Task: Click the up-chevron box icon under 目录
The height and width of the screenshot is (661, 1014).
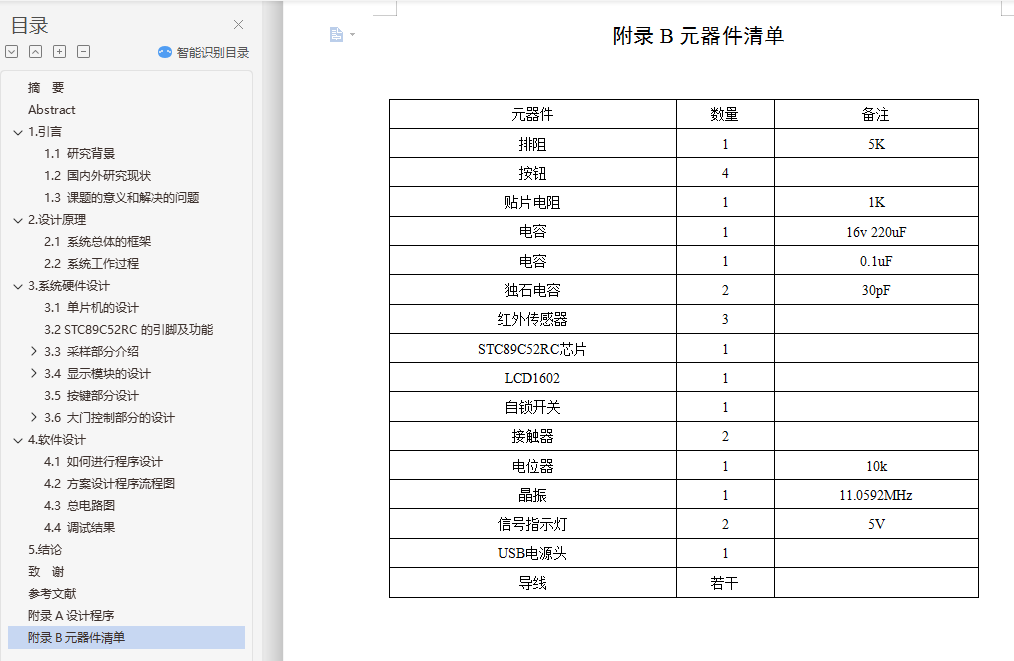Action: [36, 52]
